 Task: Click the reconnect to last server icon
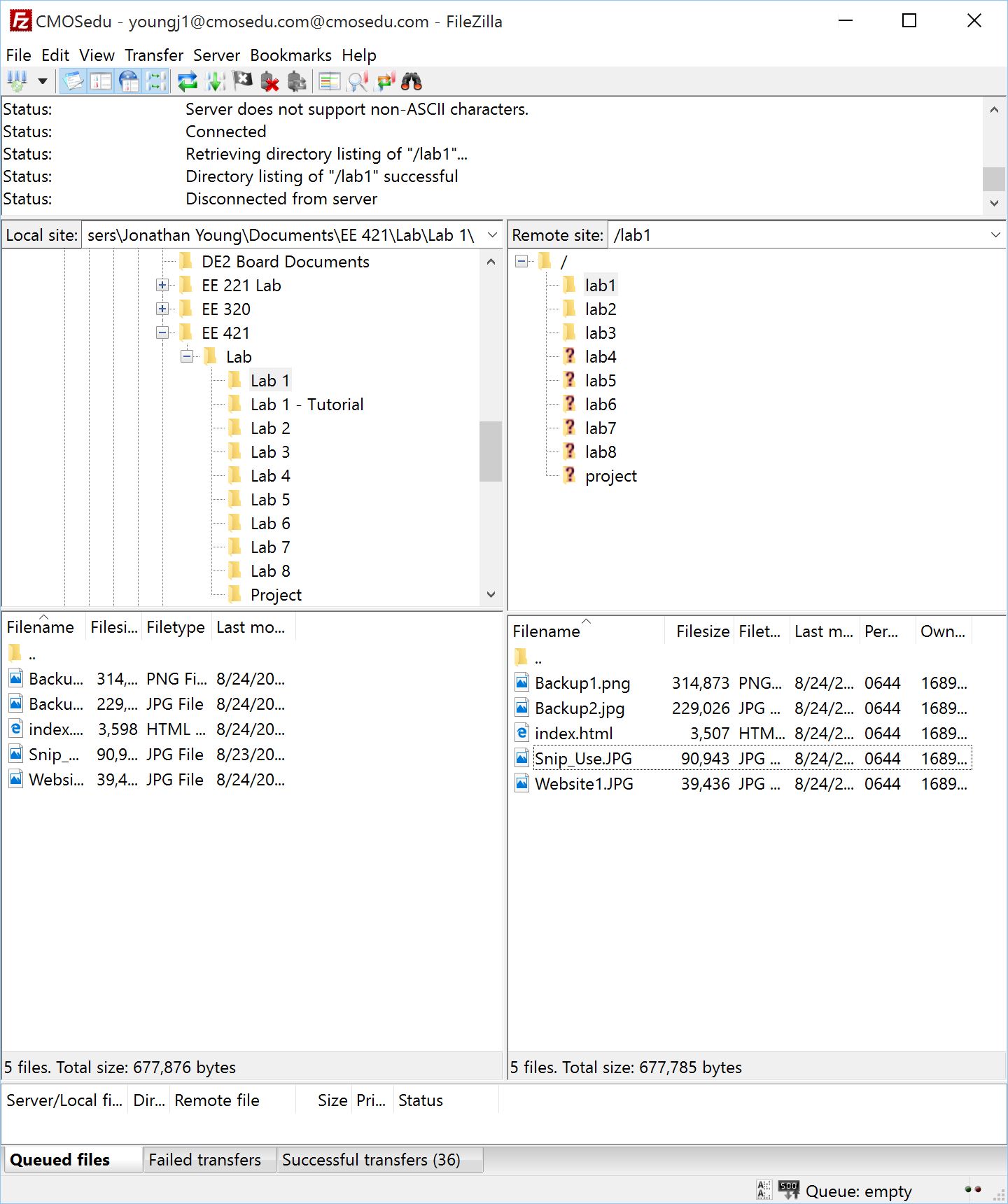pyautogui.click(x=297, y=82)
